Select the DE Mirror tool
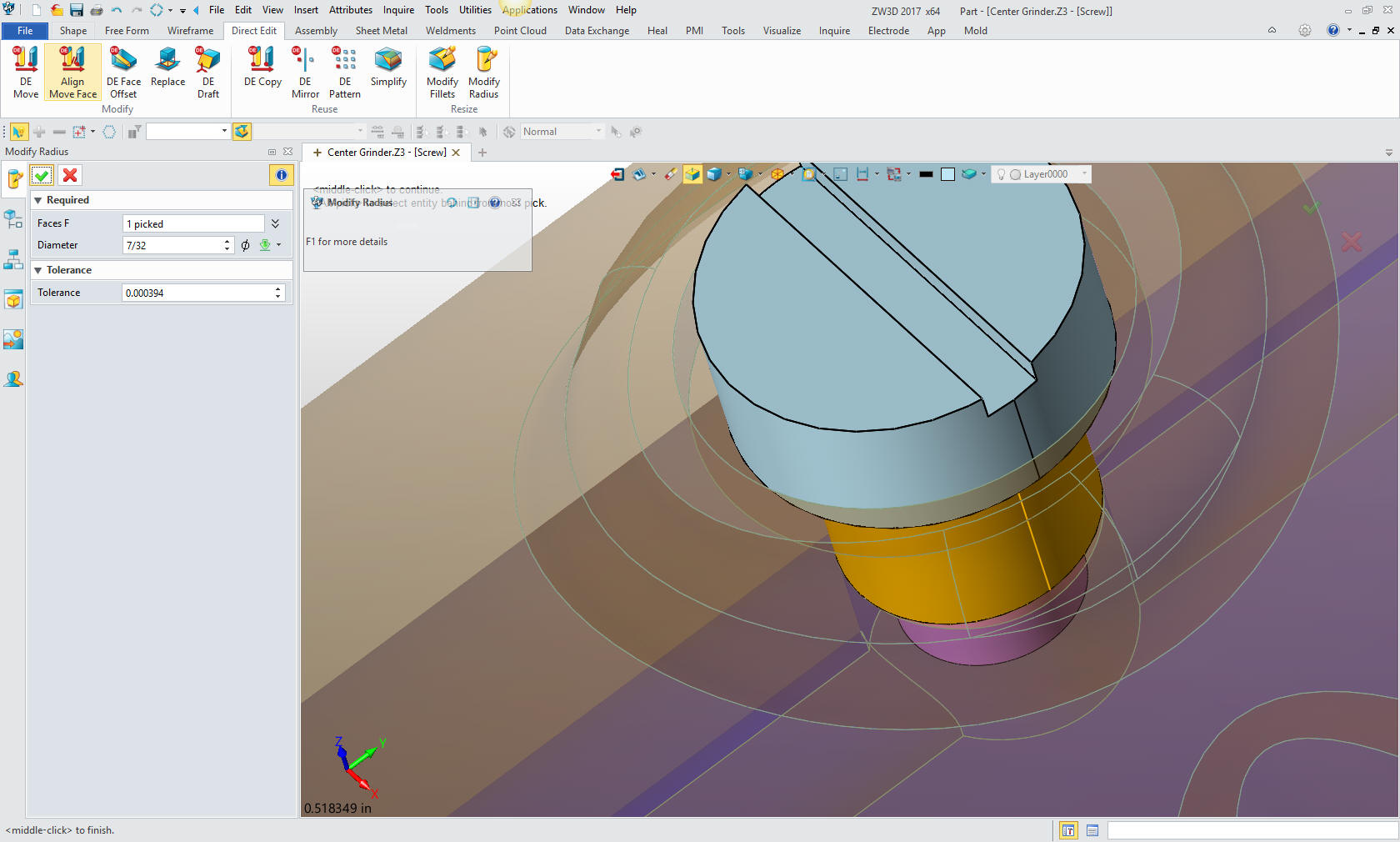 click(x=305, y=73)
